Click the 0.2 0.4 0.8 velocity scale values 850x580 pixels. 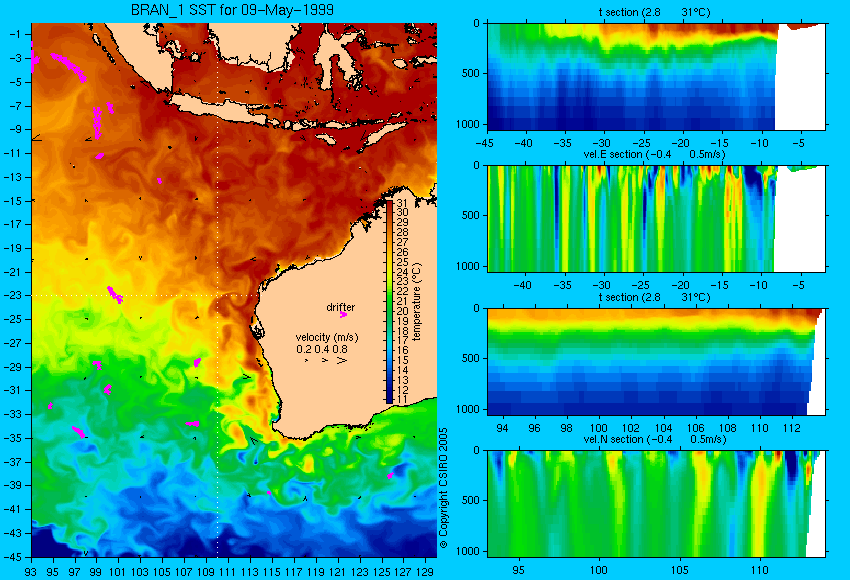click(322, 349)
